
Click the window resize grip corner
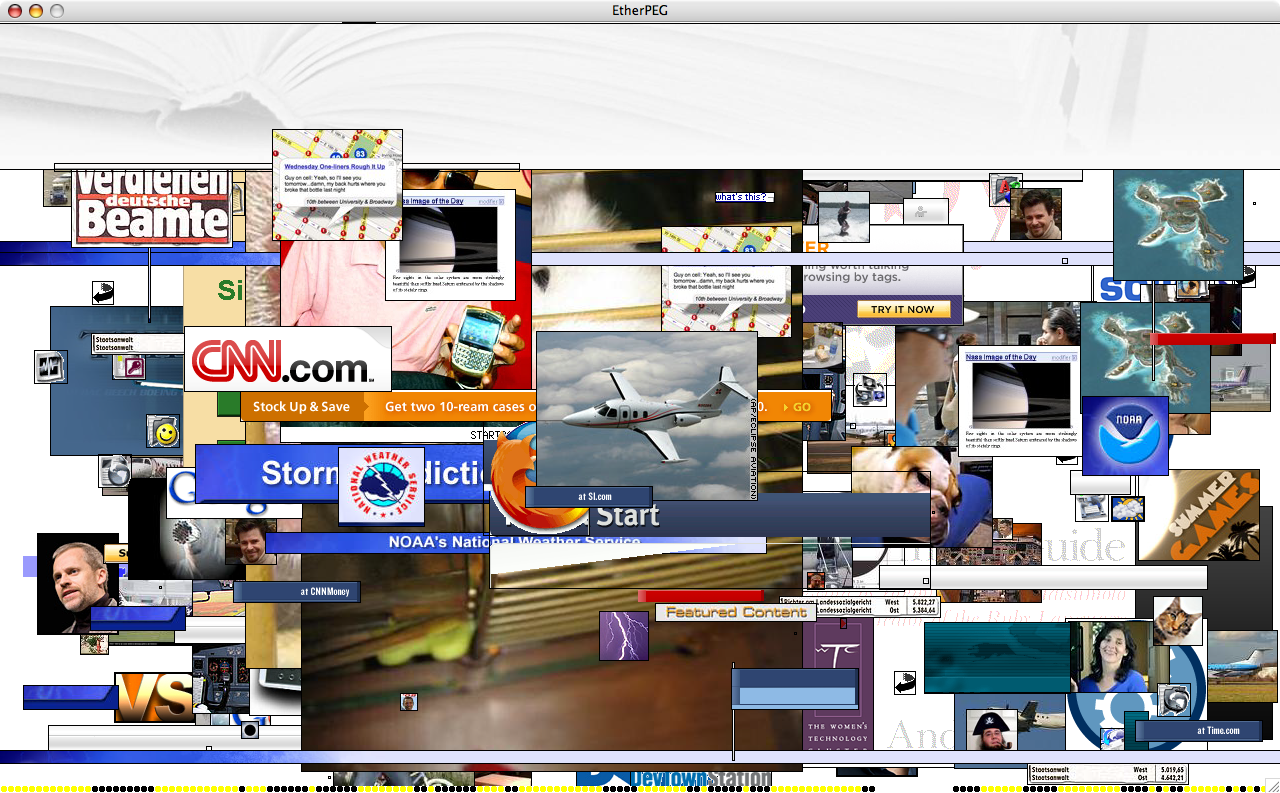(1271, 784)
